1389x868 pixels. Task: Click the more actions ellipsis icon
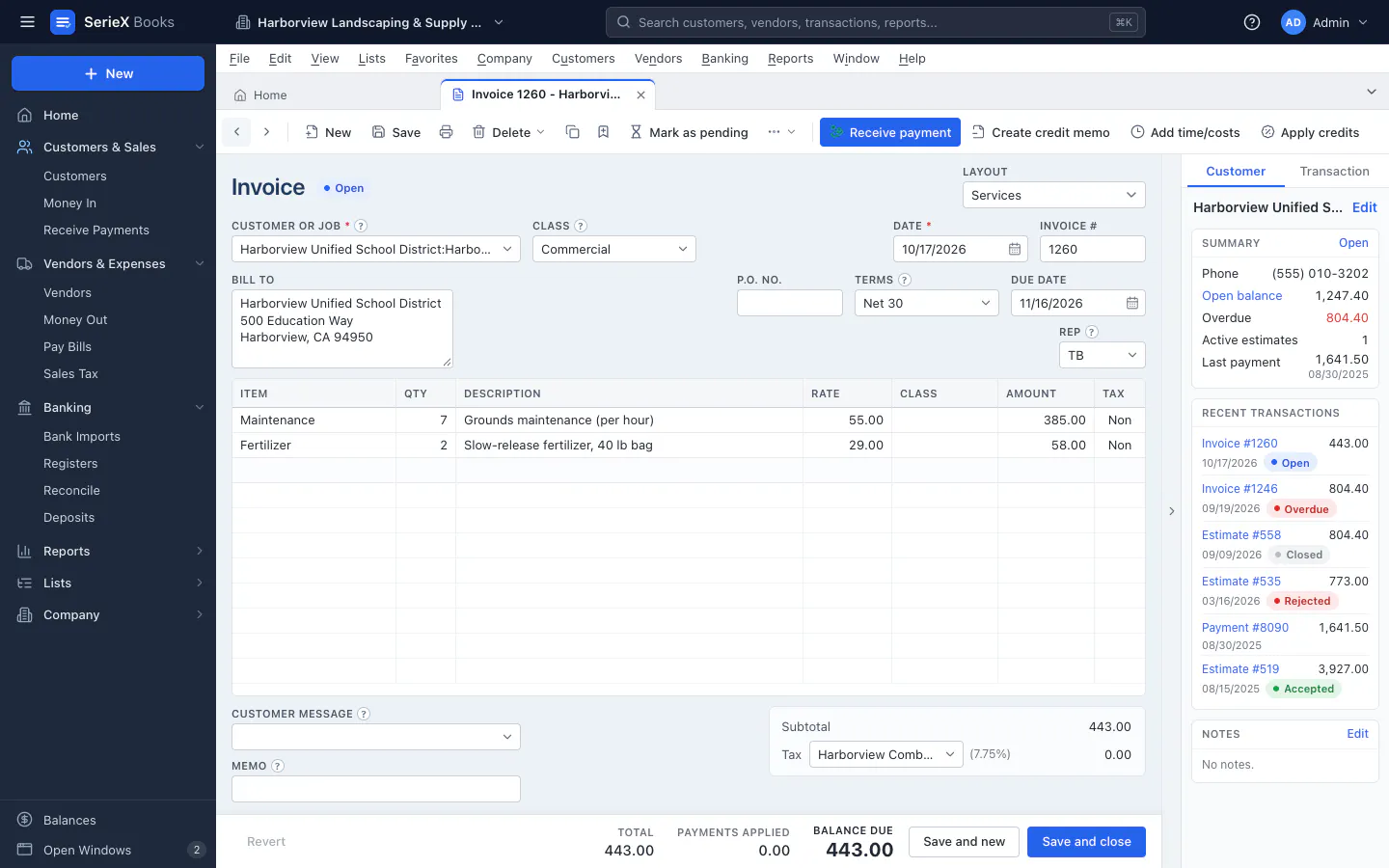point(781,132)
